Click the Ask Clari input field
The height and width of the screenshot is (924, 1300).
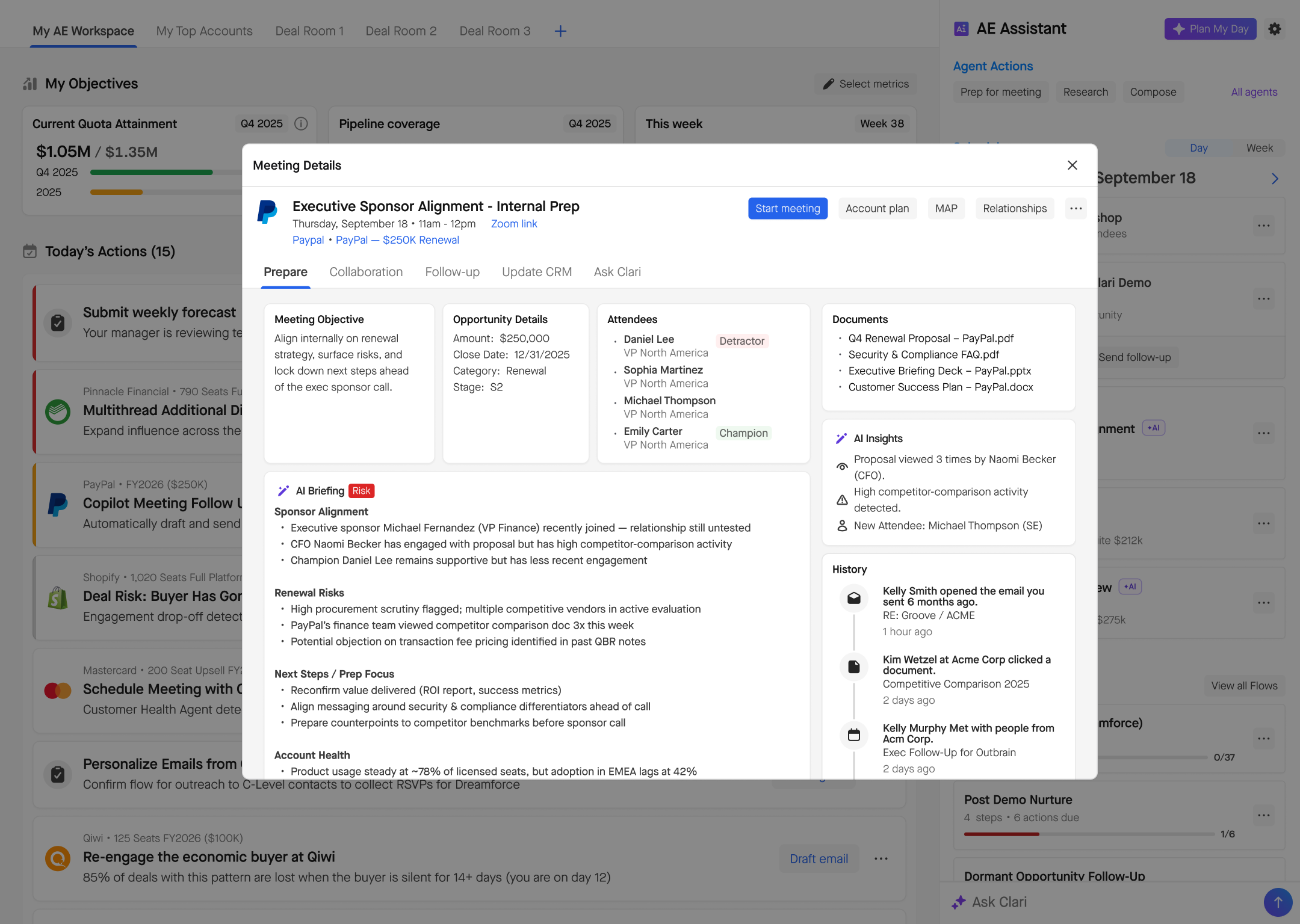coord(1101,902)
